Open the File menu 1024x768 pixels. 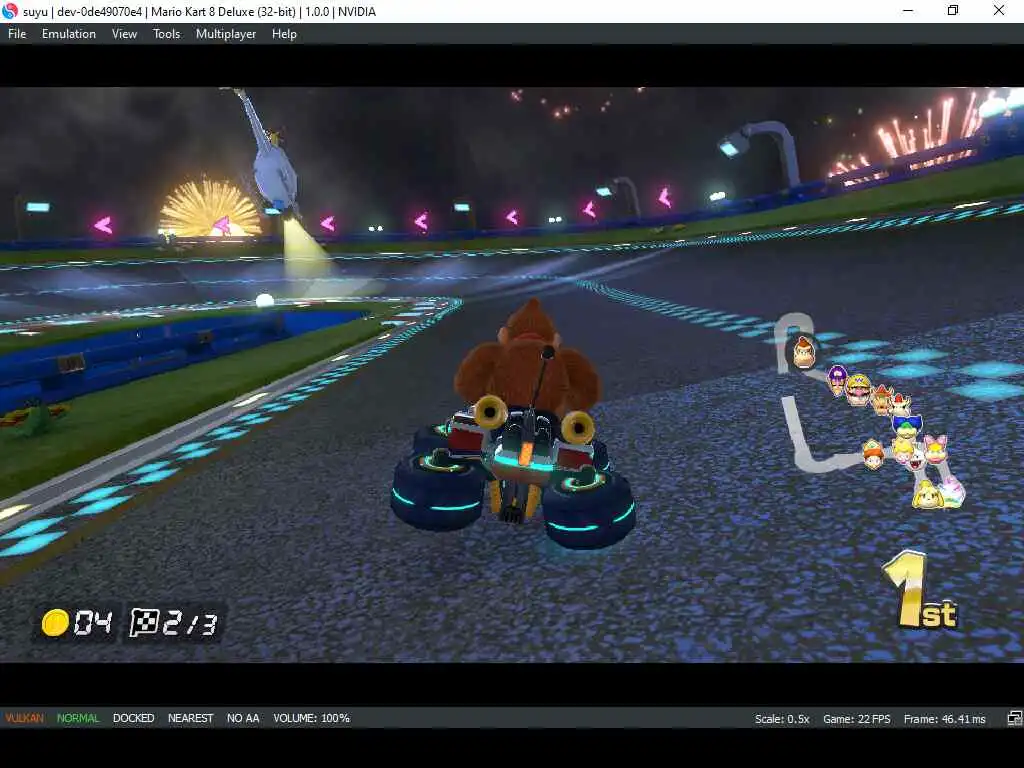click(x=17, y=34)
